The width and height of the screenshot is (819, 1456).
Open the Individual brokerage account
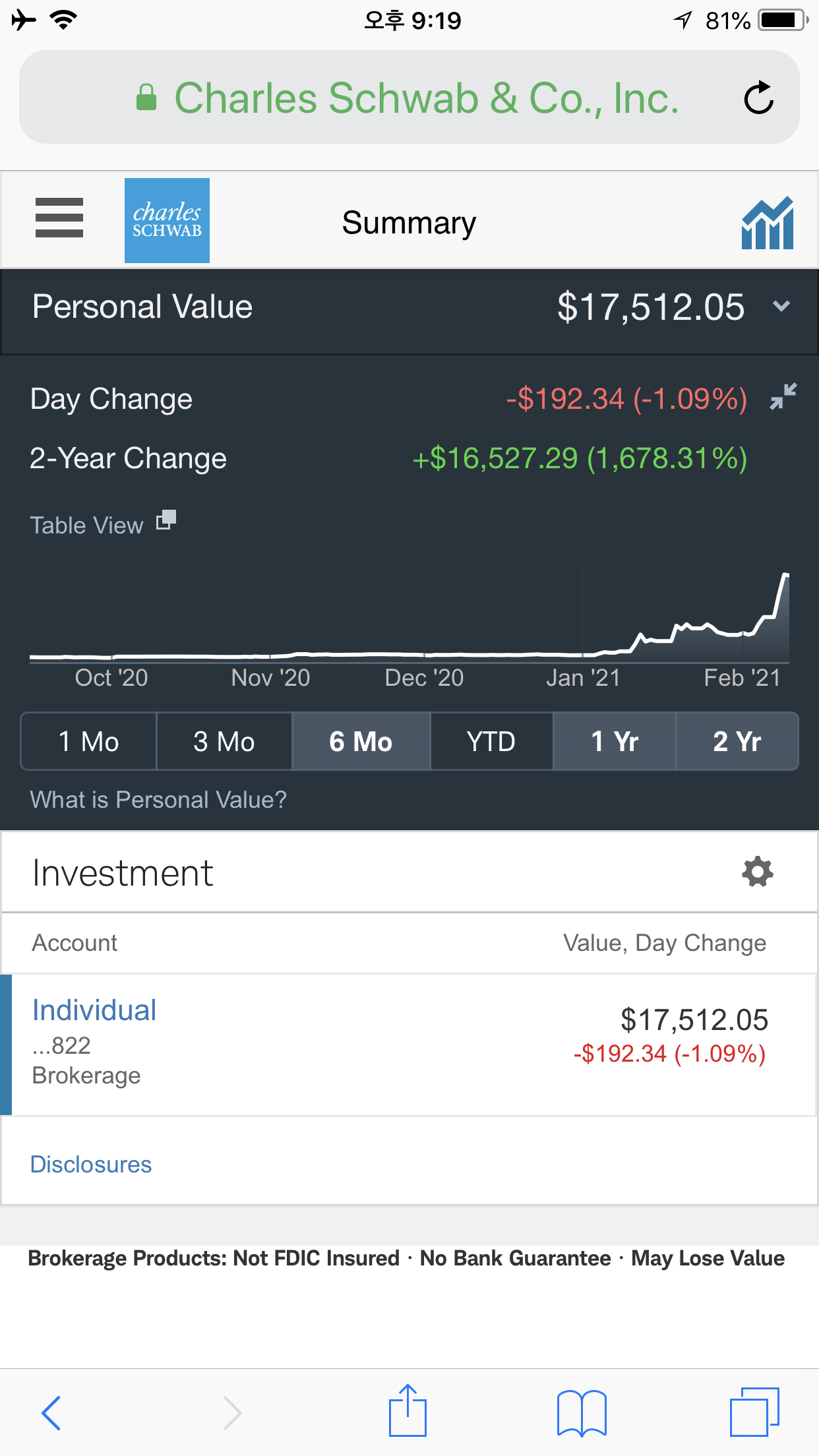409,1045
